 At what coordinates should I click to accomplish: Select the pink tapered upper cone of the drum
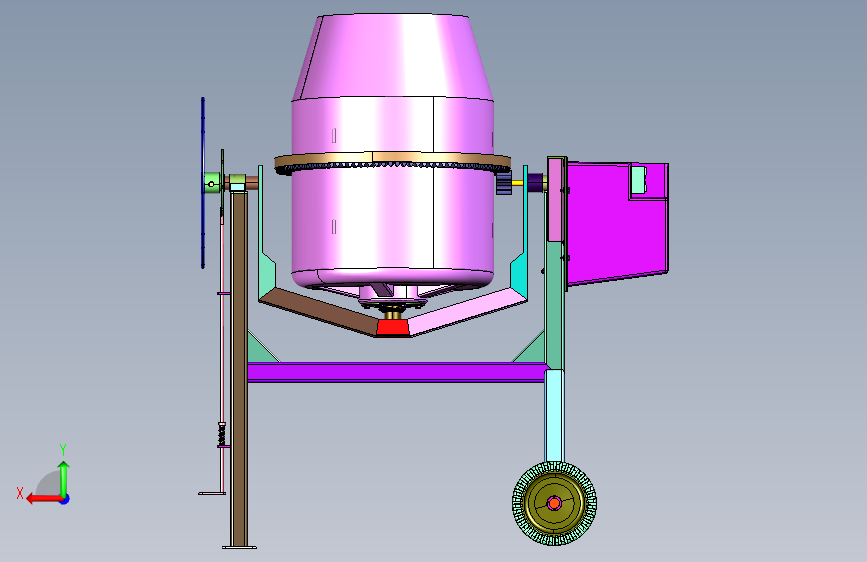point(393,56)
